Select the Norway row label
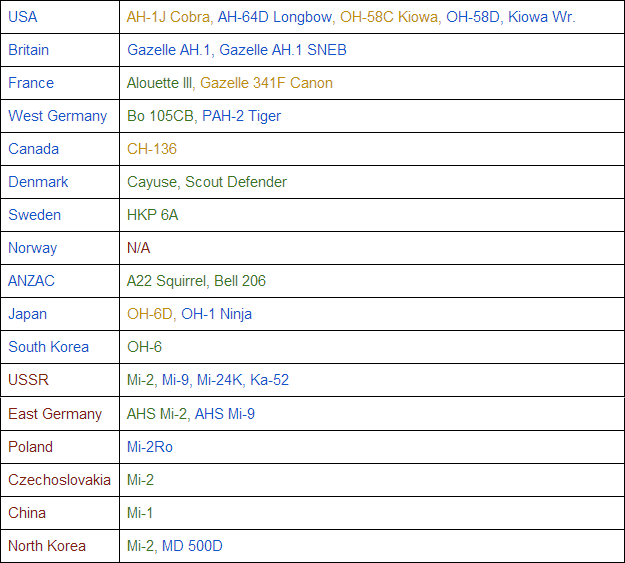Viewport: 625px width, 563px height. point(32,248)
